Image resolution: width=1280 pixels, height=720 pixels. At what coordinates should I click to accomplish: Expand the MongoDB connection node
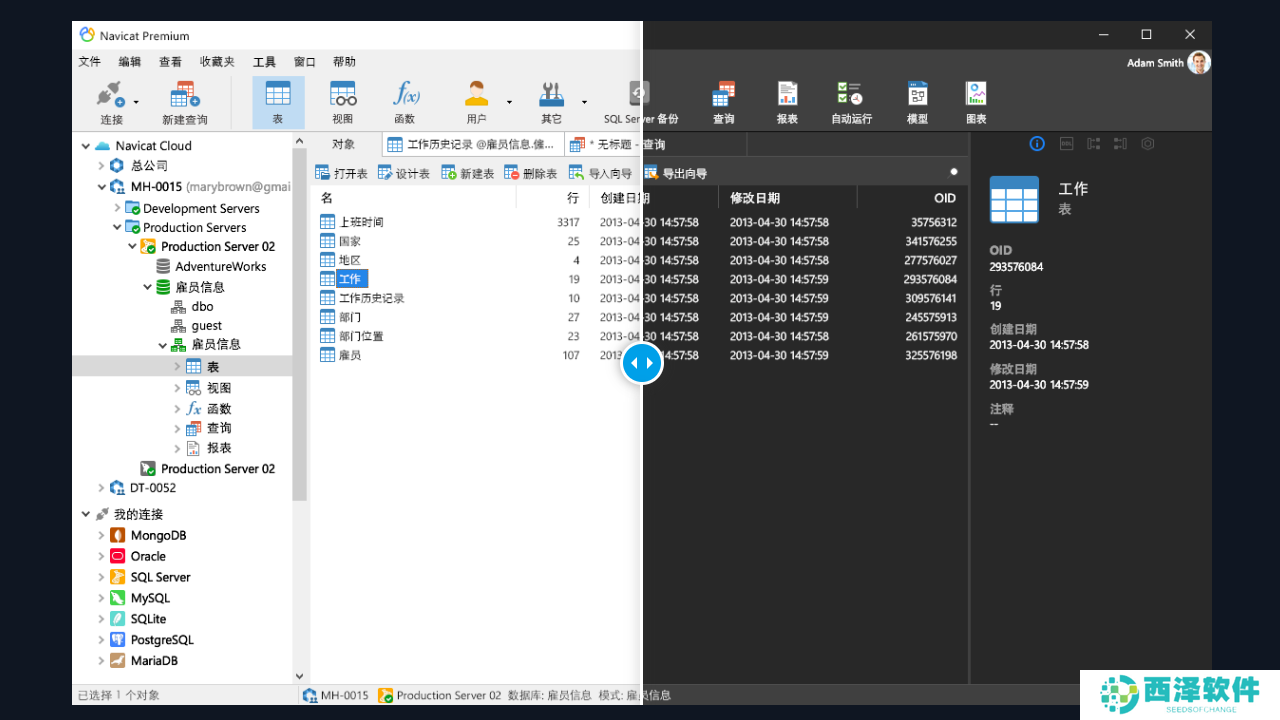(101, 536)
